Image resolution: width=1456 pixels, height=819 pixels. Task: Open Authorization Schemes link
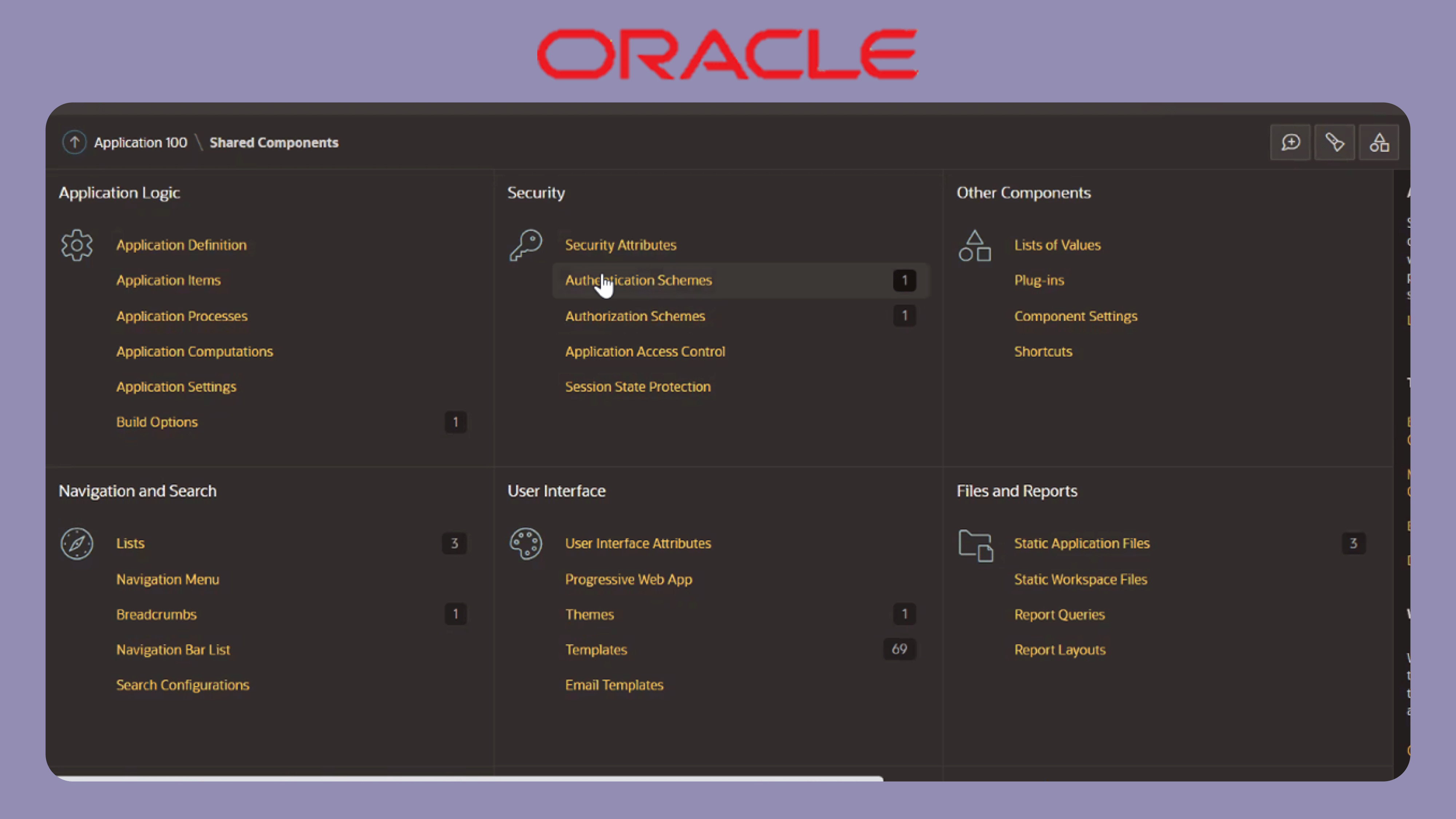635,316
